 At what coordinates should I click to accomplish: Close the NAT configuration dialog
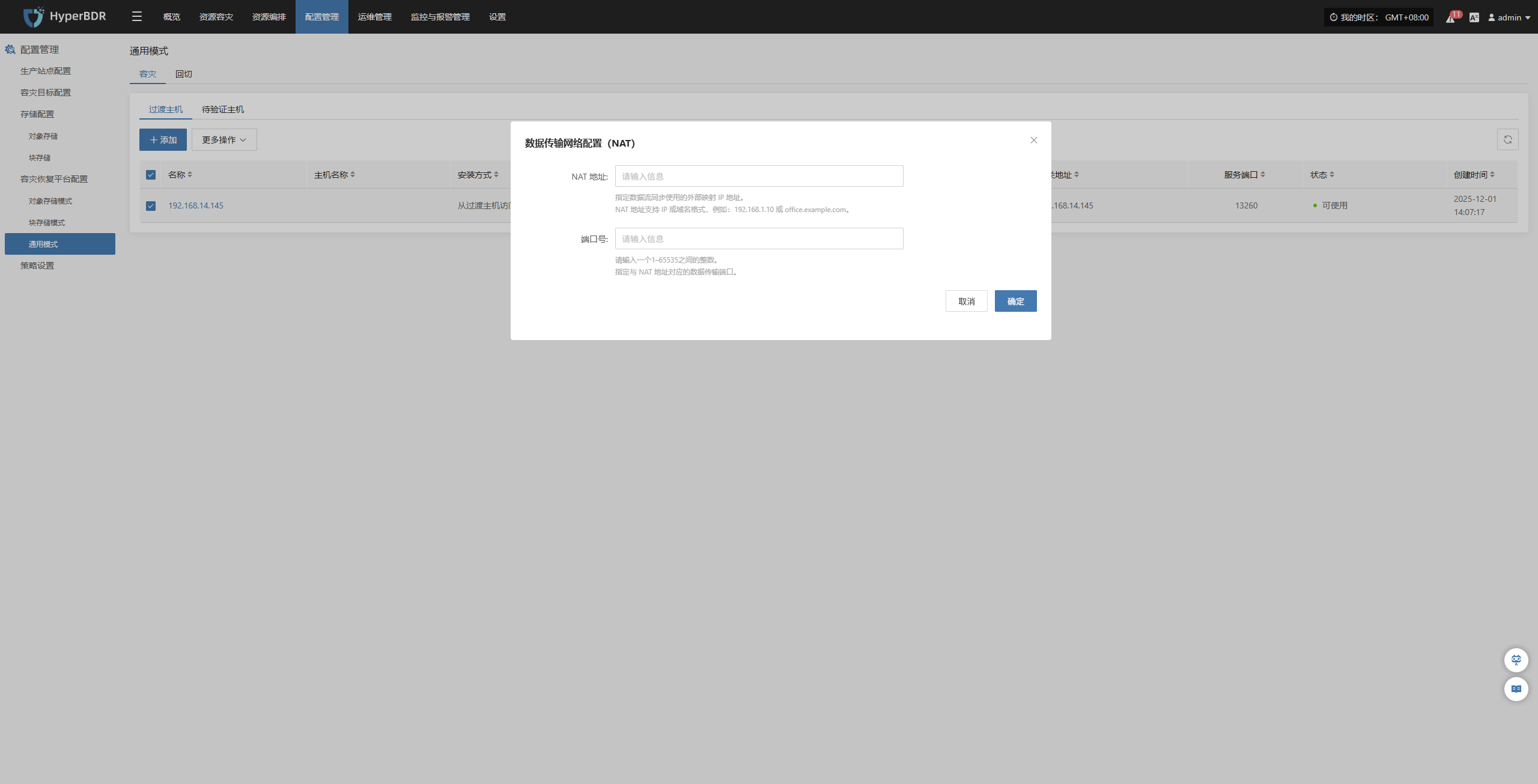click(1033, 140)
